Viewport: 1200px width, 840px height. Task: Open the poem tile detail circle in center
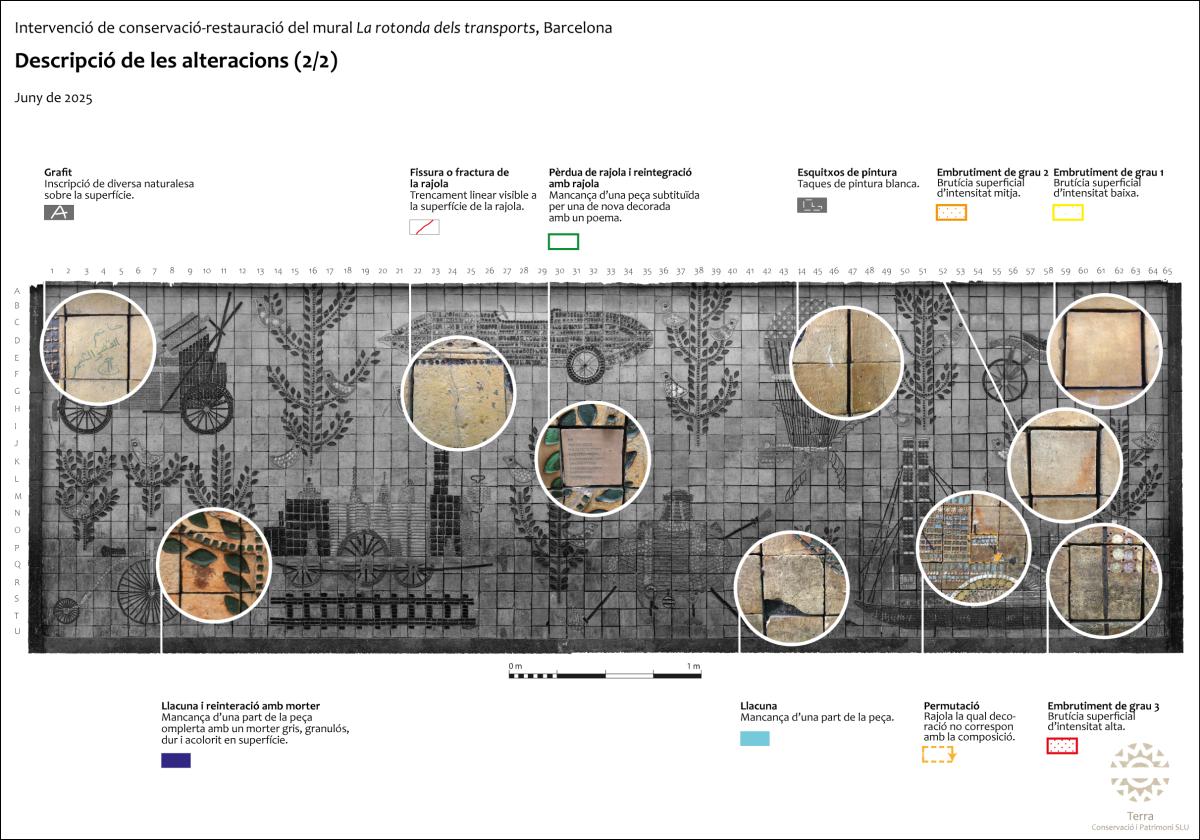[593, 457]
